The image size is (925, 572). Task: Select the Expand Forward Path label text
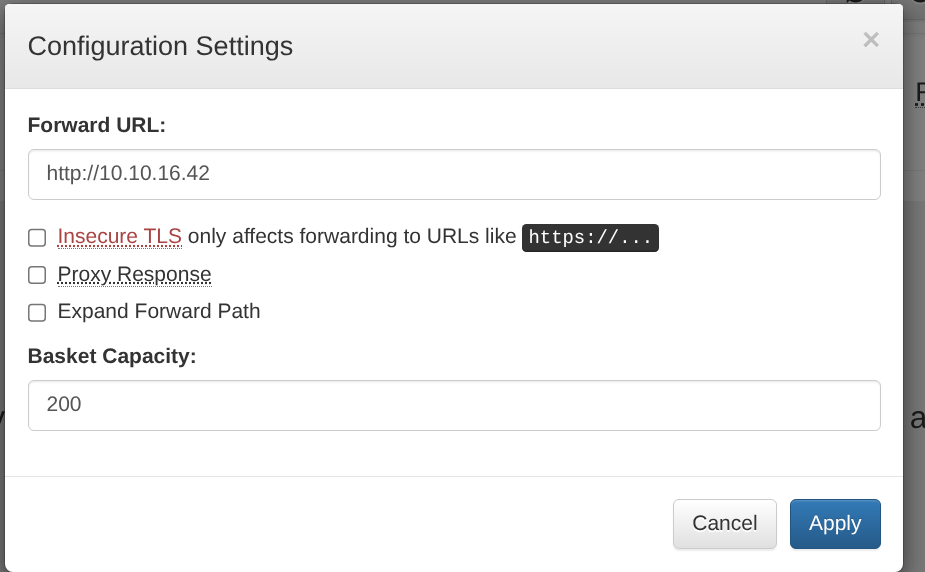coord(159,311)
